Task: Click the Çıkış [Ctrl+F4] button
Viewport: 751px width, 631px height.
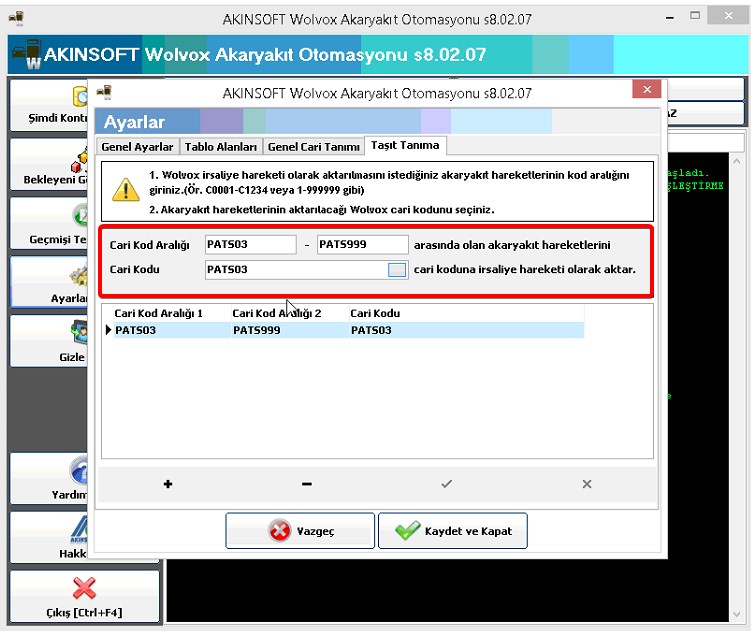Action: 84,597
